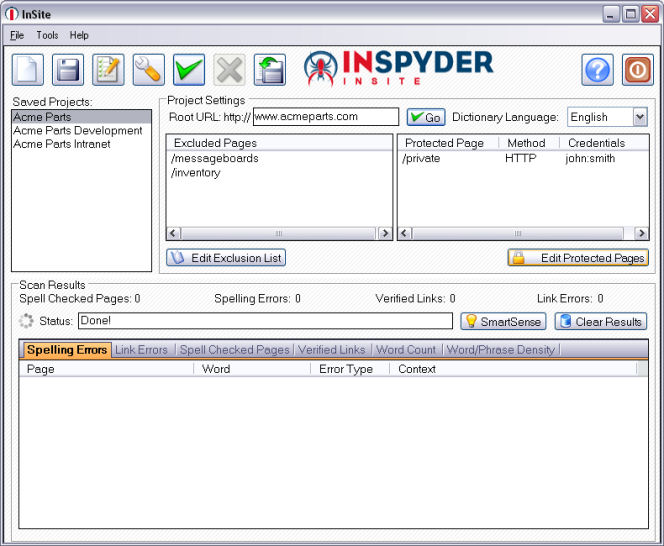This screenshot has height=546, width=664.
Task: Click the Edit Protected Pages button
Action: [578, 258]
